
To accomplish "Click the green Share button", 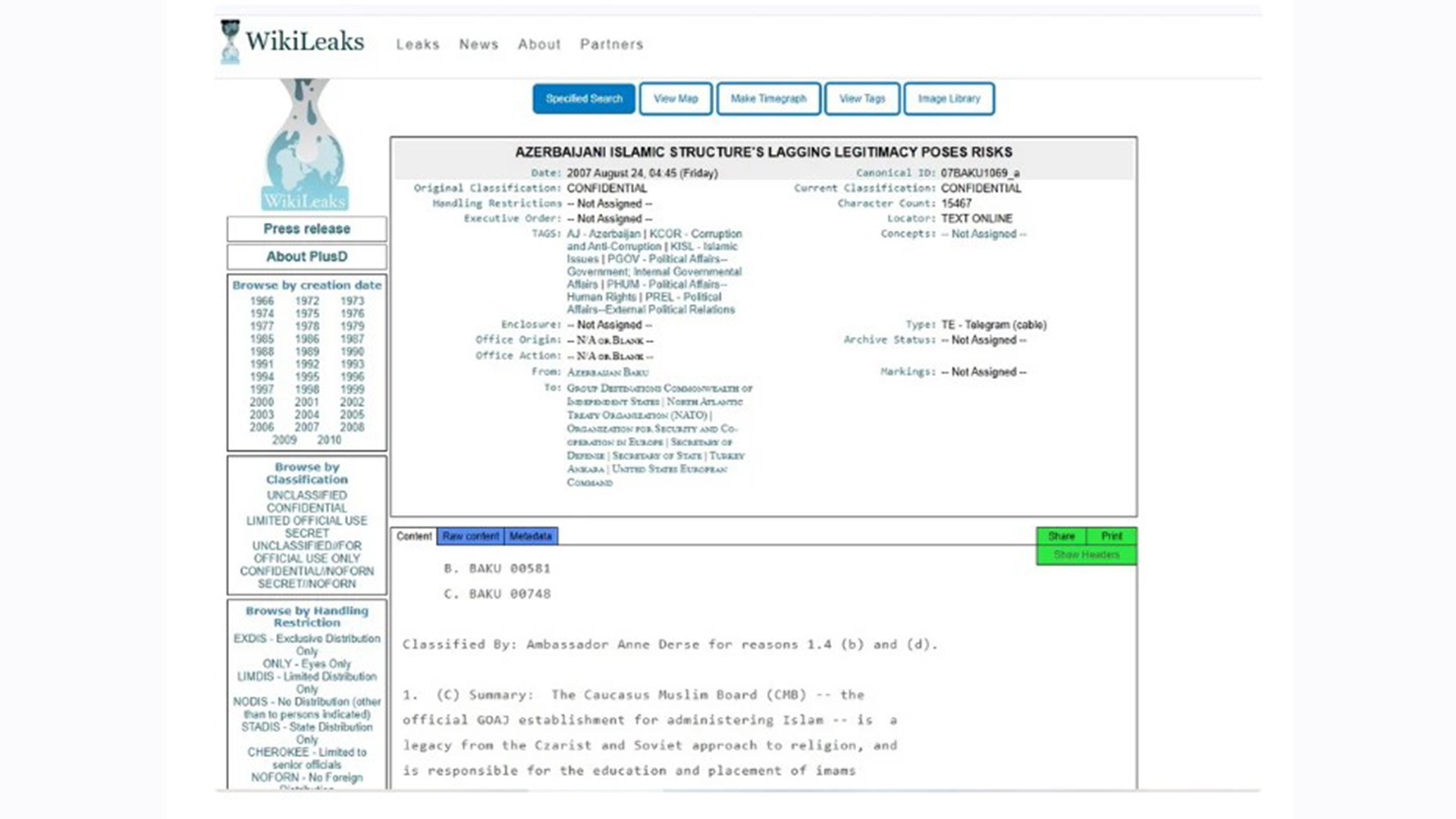I will tap(1061, 536).
